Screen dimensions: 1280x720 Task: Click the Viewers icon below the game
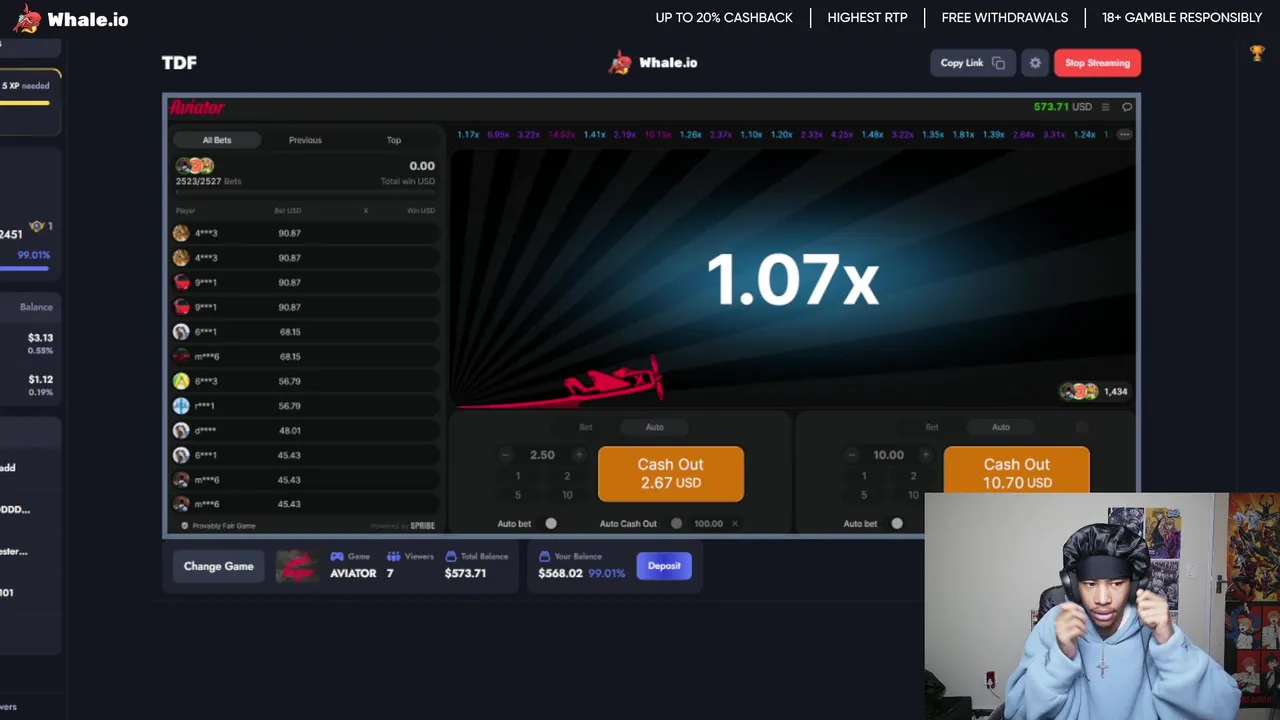click(393, 556)
